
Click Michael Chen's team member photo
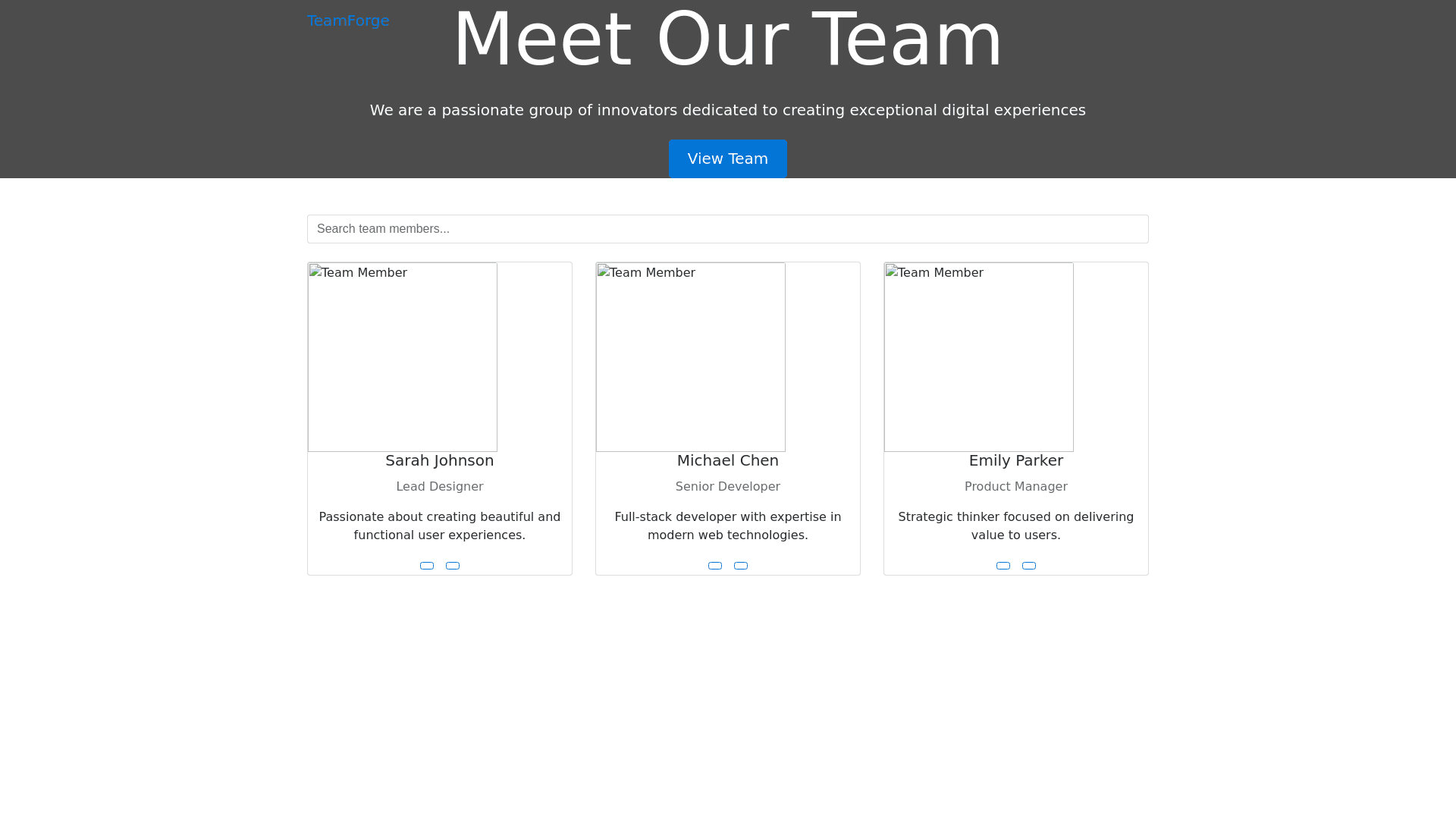point(691,357)
